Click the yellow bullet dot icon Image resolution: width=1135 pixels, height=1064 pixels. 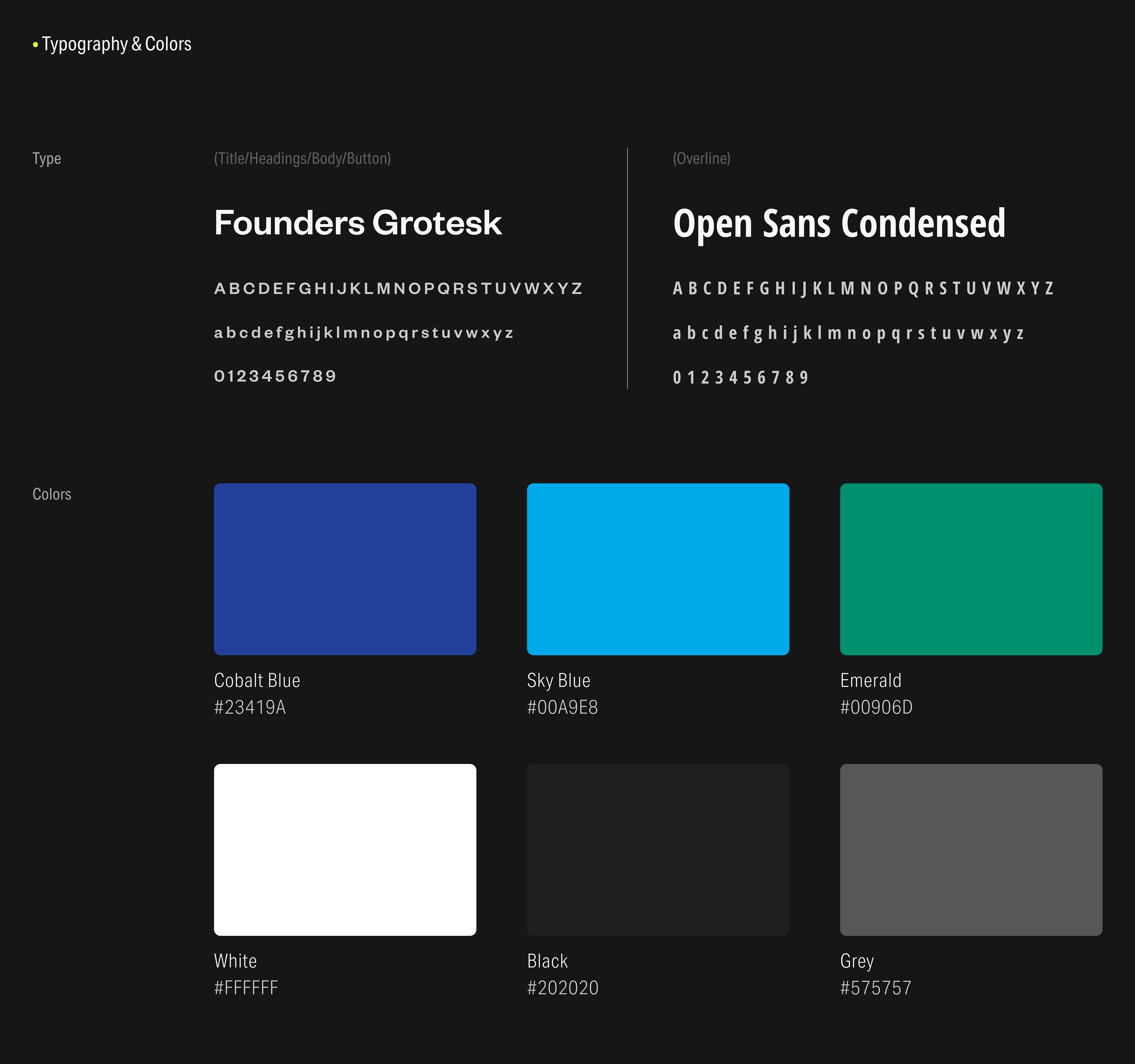35,44
